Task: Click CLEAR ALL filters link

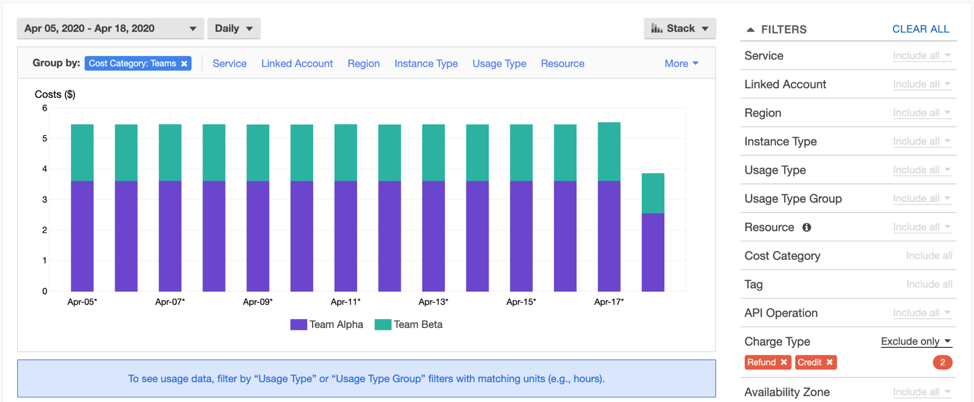Action: point(920,29)
